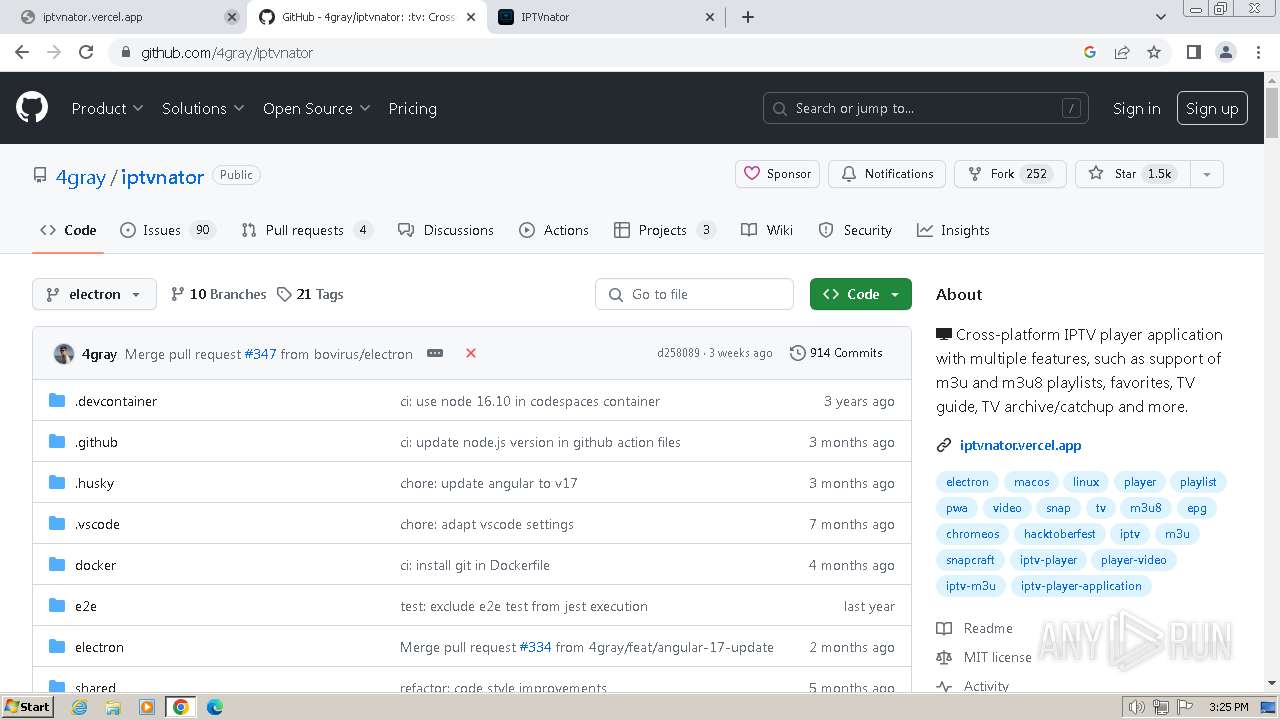Click the docker folder icon
Image resolution: width=1280 pixels, height=720 pixels.
pyautogui.click(x=57, y=565)
